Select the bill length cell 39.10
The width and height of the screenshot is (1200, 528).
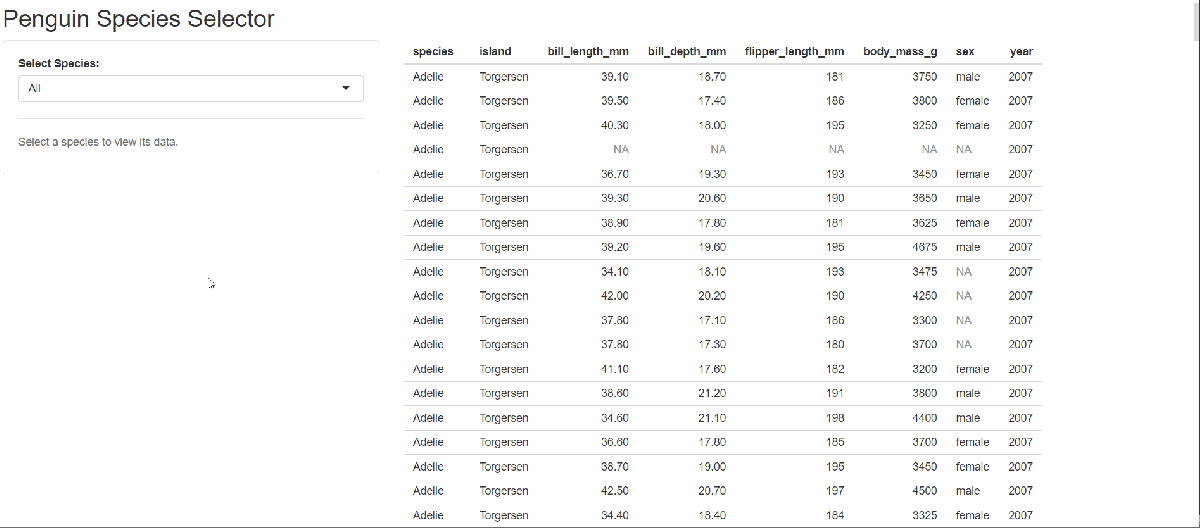tap(615, 77)
